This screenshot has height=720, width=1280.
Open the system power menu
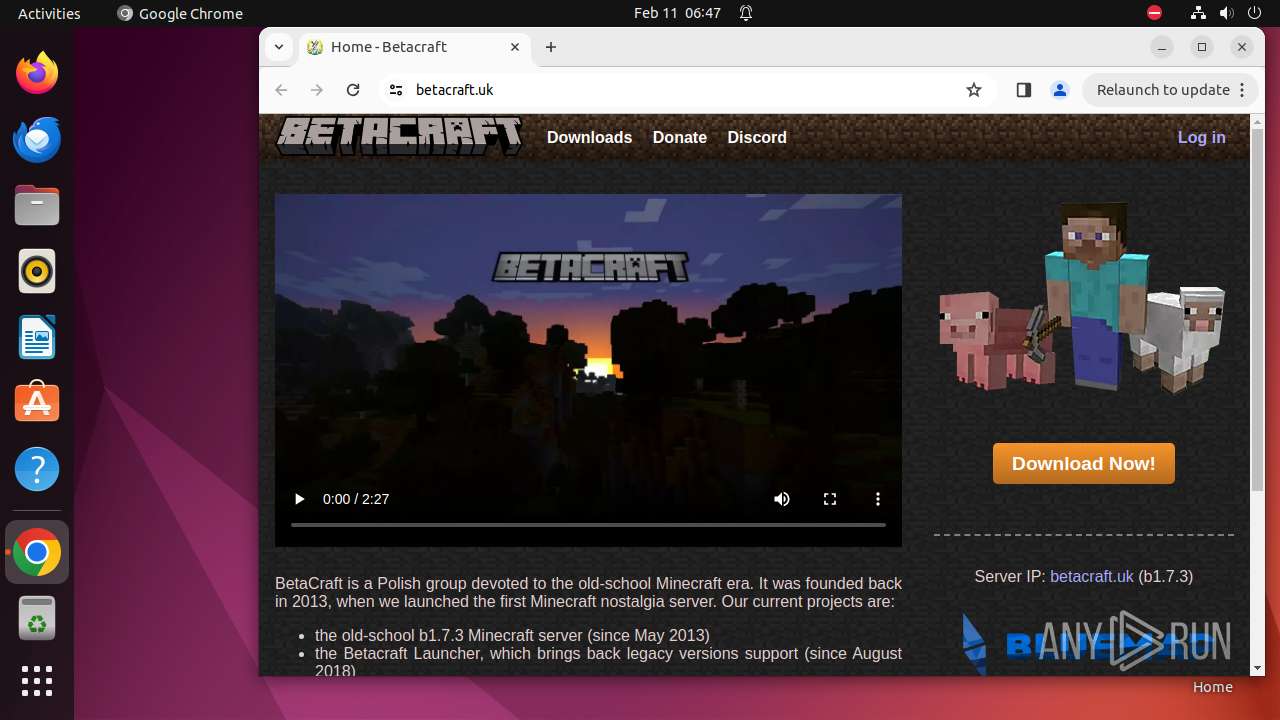click(x=1255, y=13)
